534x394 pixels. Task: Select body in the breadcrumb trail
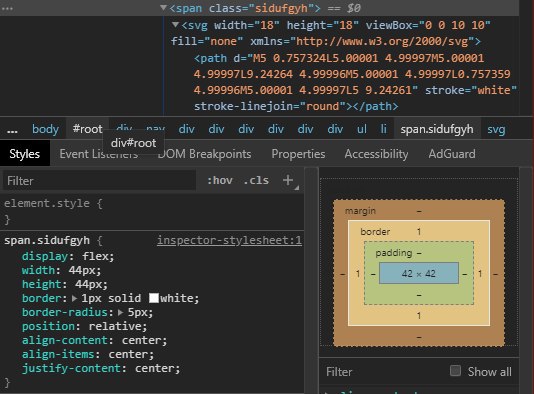pyautogui.click(x=45, y=129)
